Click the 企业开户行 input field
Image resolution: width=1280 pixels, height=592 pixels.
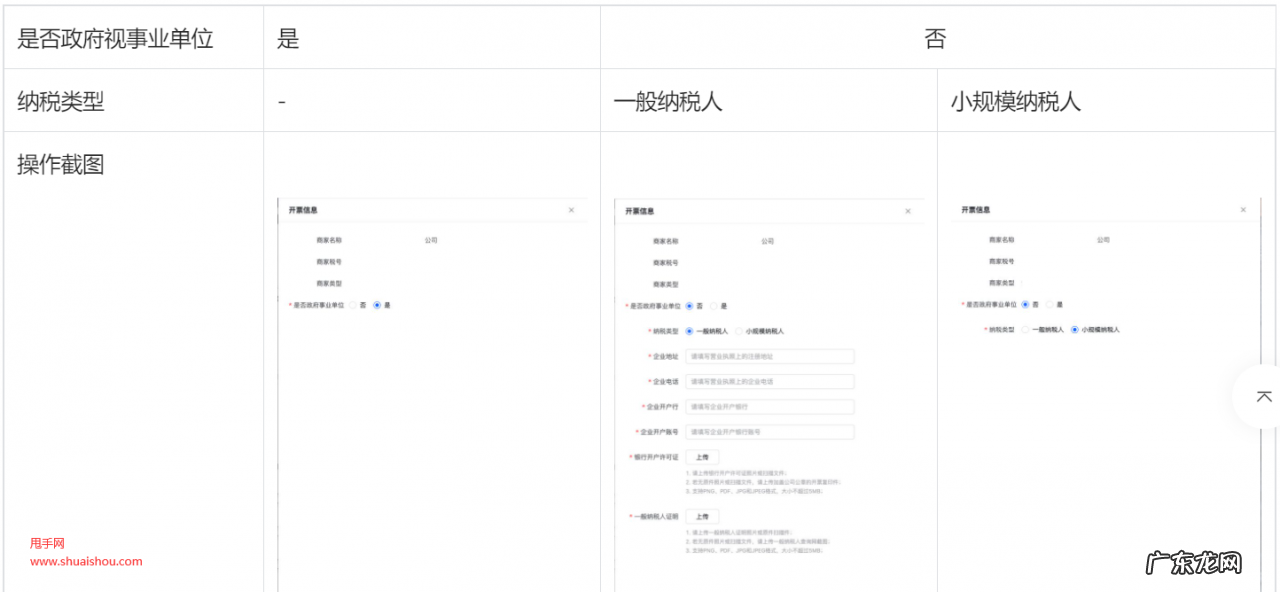click(x=770, y=407)
